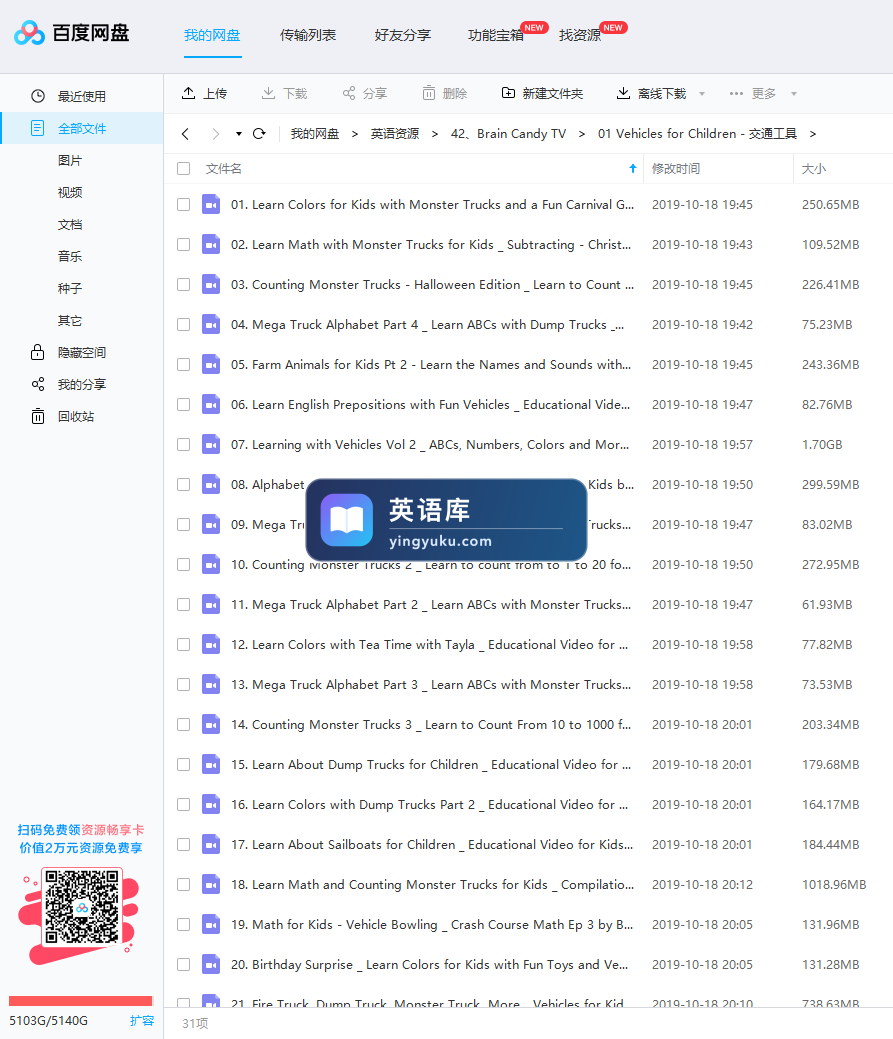Filter by 视频 in the sidebar

70,192
